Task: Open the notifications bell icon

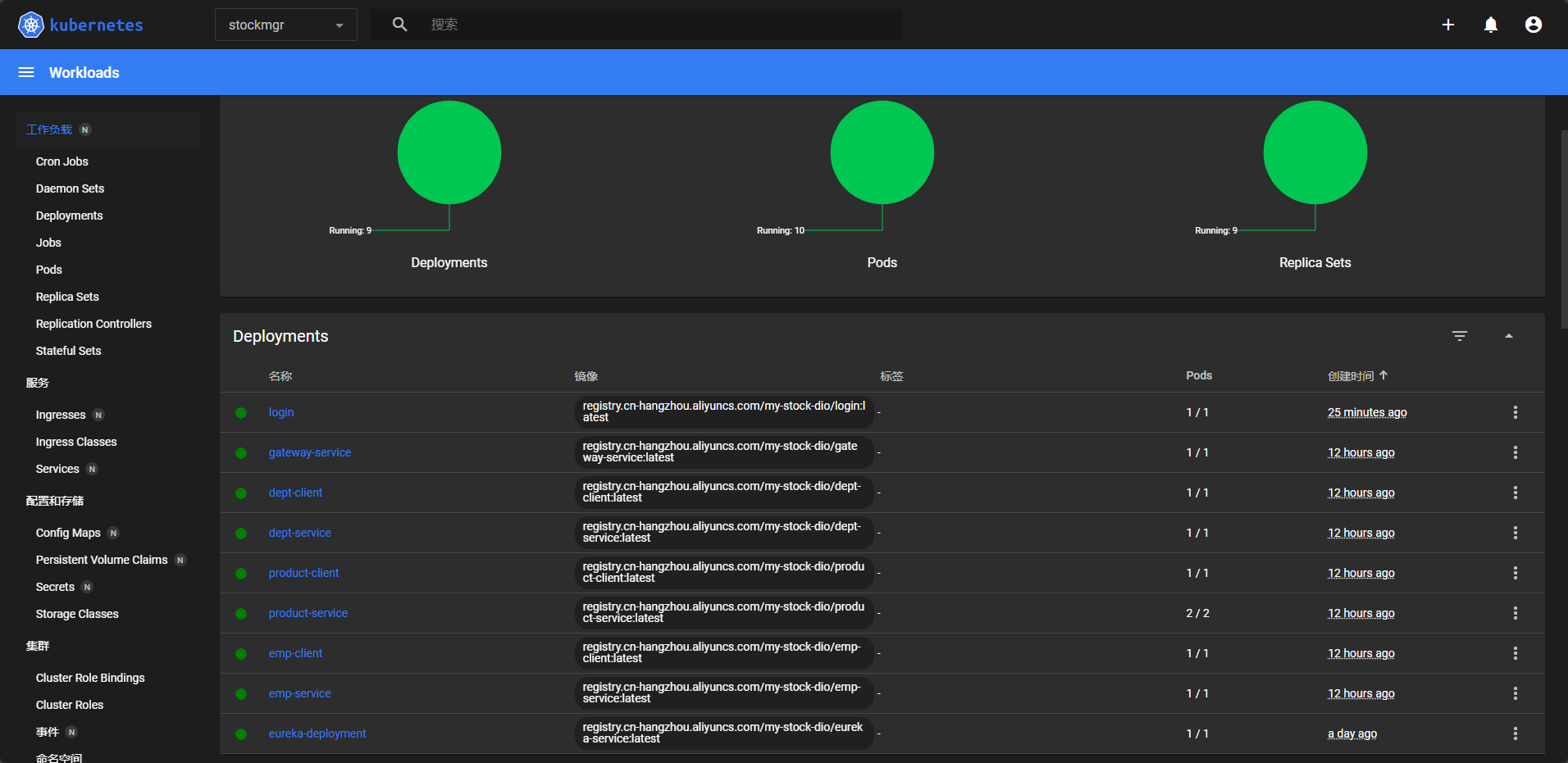Action: 1490,25
